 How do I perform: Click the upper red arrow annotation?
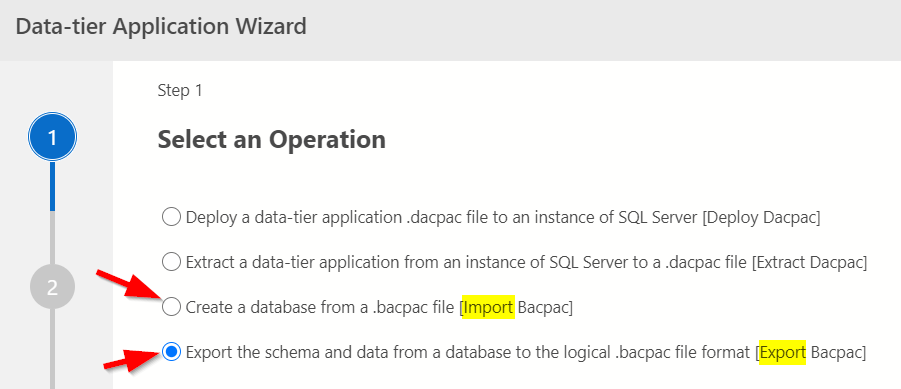click(x=129, y=284)
